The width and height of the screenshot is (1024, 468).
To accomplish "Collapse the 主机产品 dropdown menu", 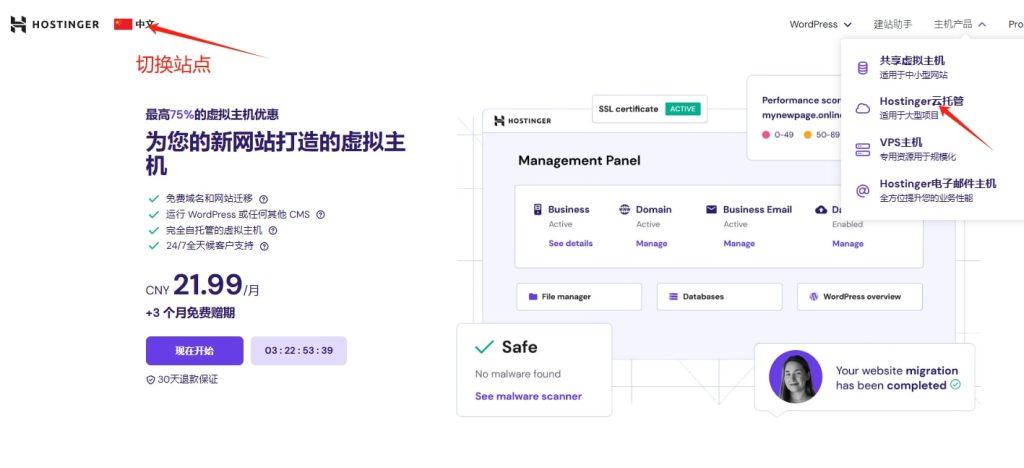I will click(959, 24).
